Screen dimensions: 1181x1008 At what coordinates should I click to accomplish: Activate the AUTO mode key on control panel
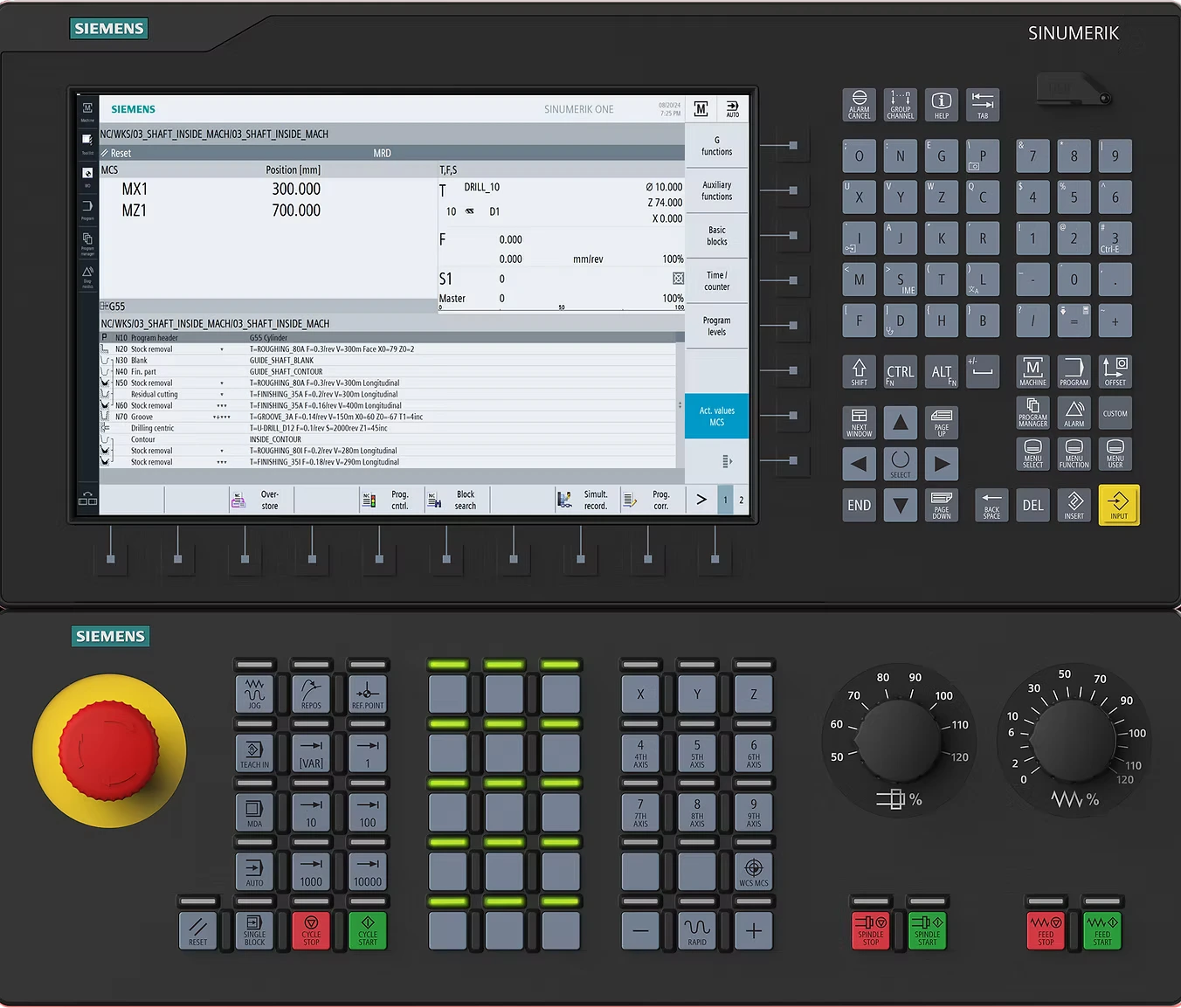click(x=254, y=871)
